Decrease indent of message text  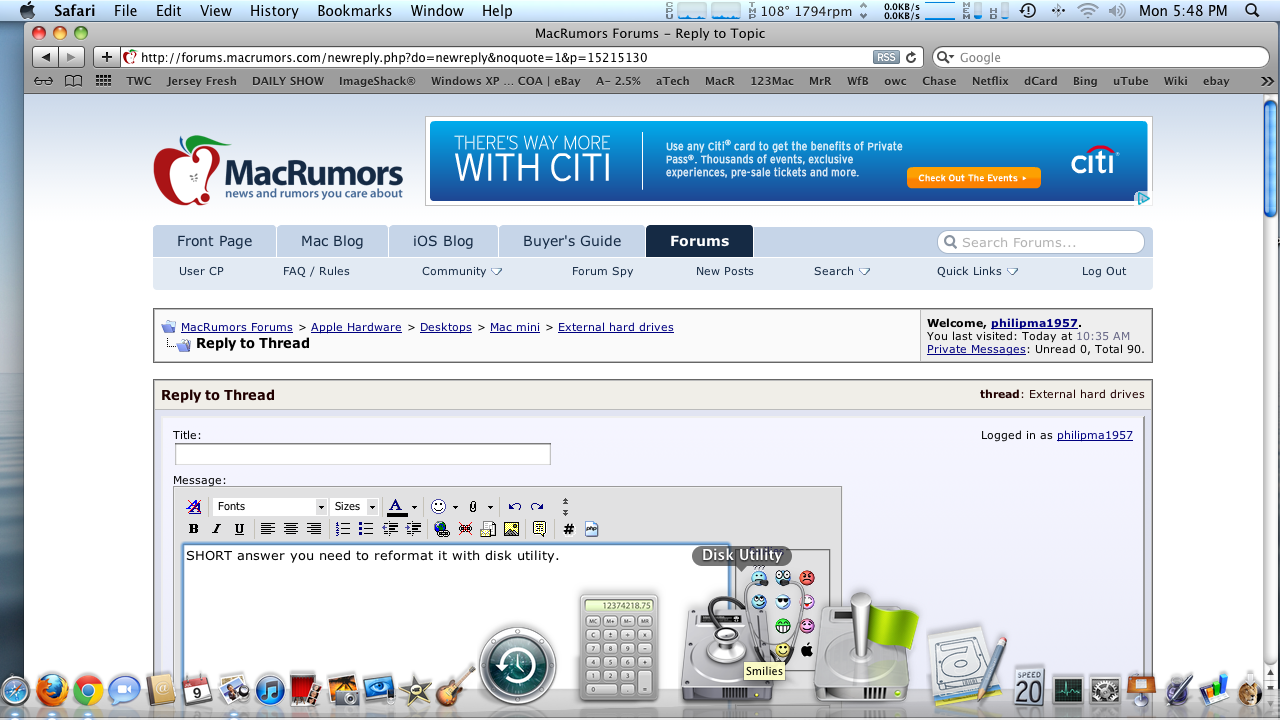coord(390,529)
